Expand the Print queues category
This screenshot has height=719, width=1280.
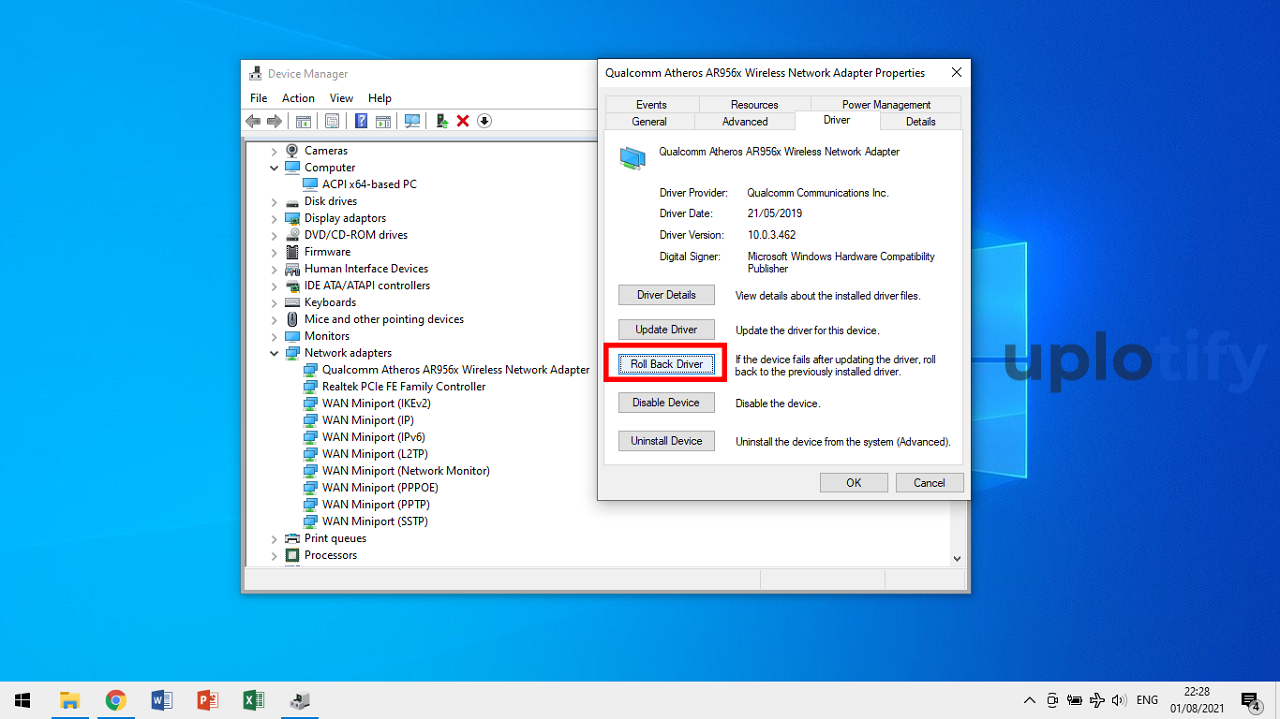pyautogui.click(x=274, y=538)
